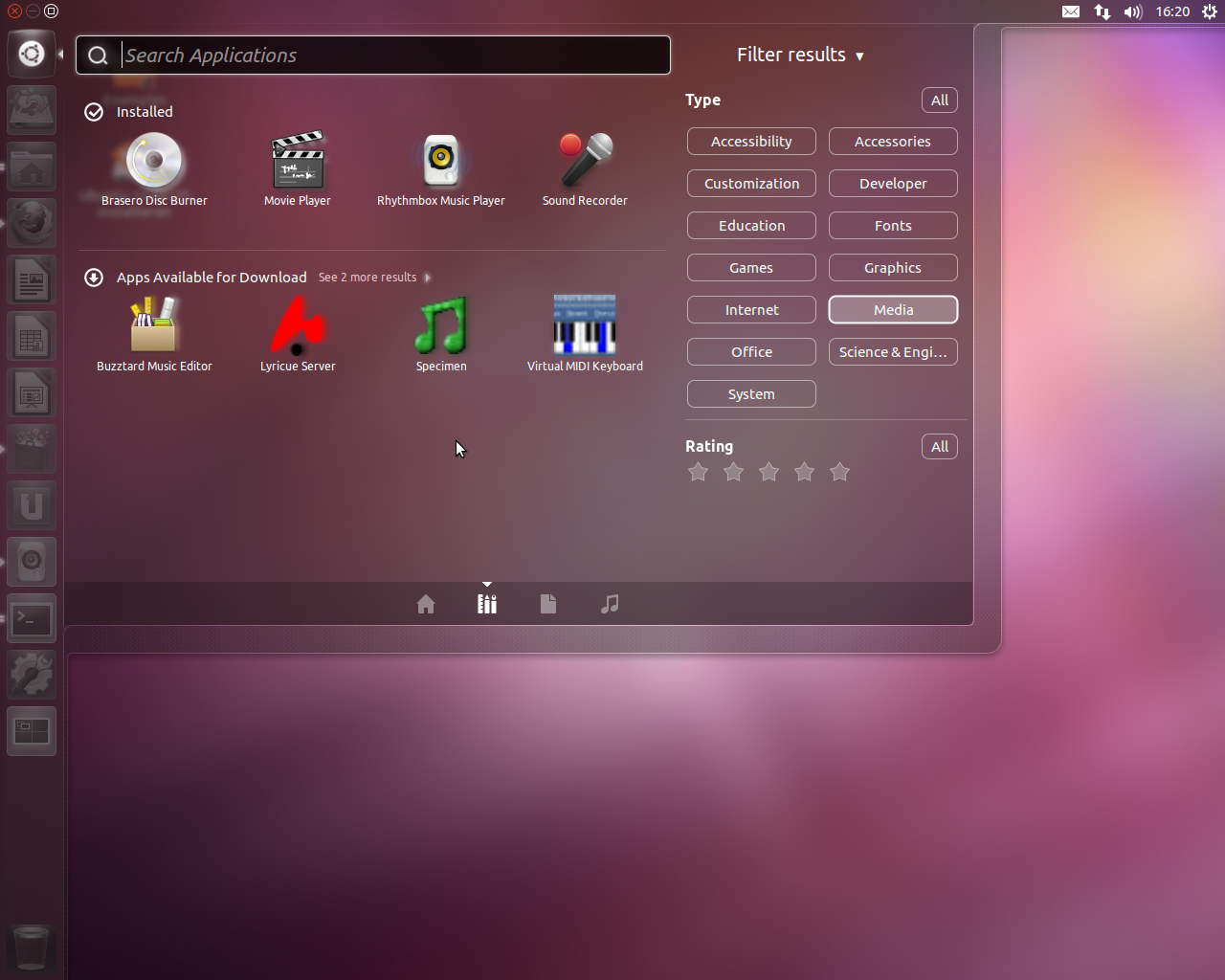Disable the active Media filter
The height and width of the screenshot is (980, 1225).
click(893, 310)
